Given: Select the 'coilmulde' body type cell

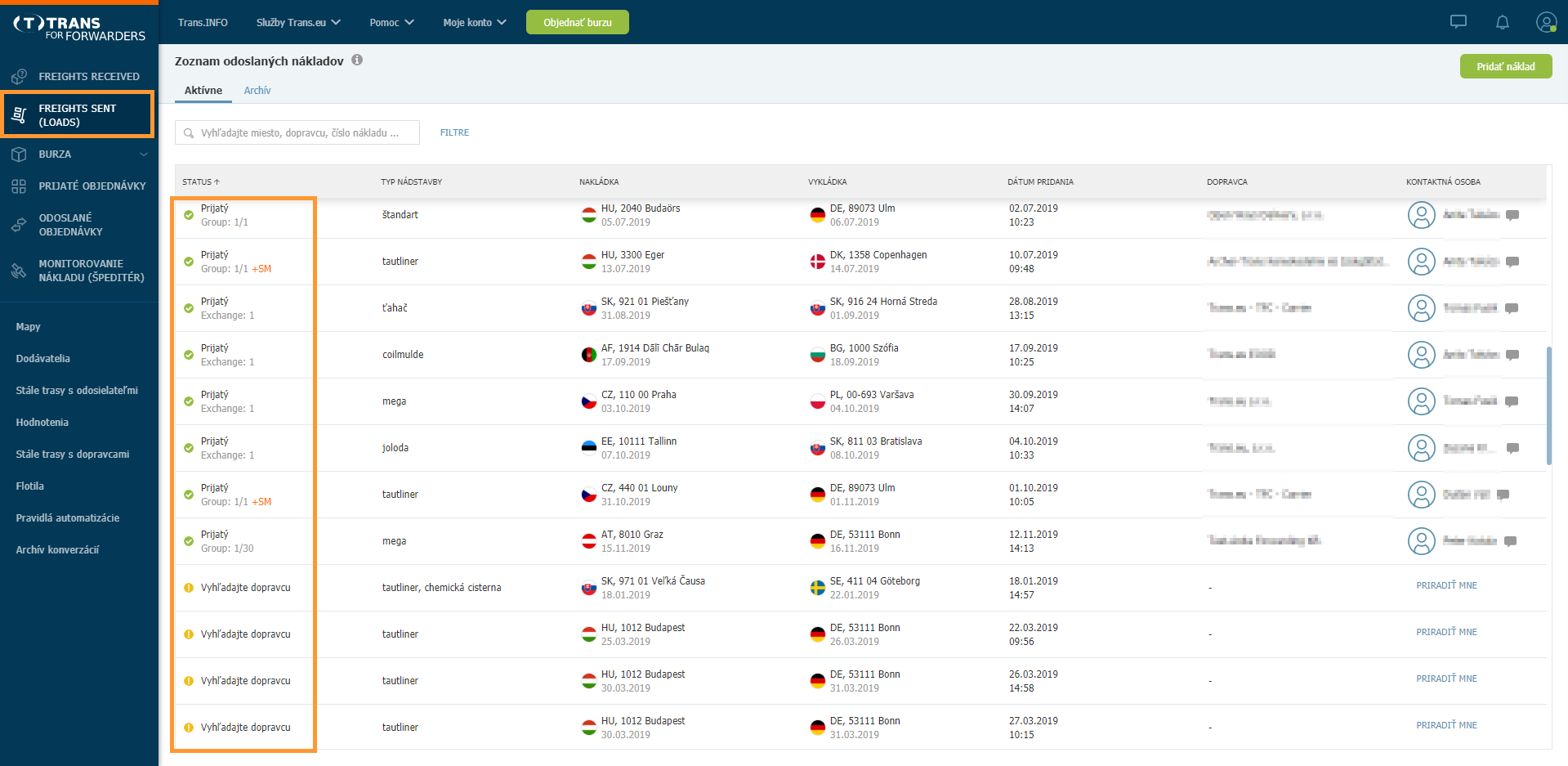Looking at the screenshot, I should [403, 355].
